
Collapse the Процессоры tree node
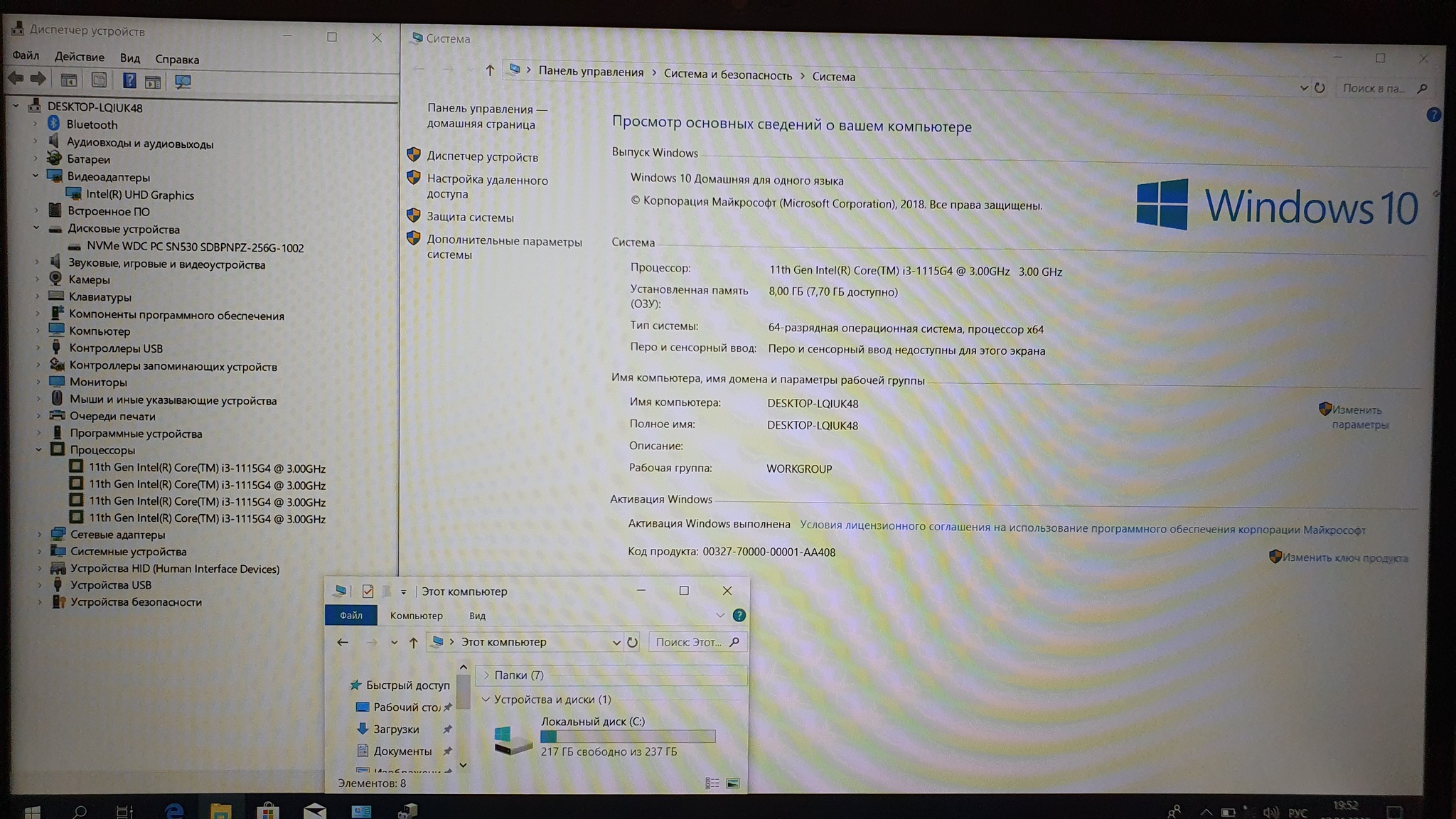[39, 449]
